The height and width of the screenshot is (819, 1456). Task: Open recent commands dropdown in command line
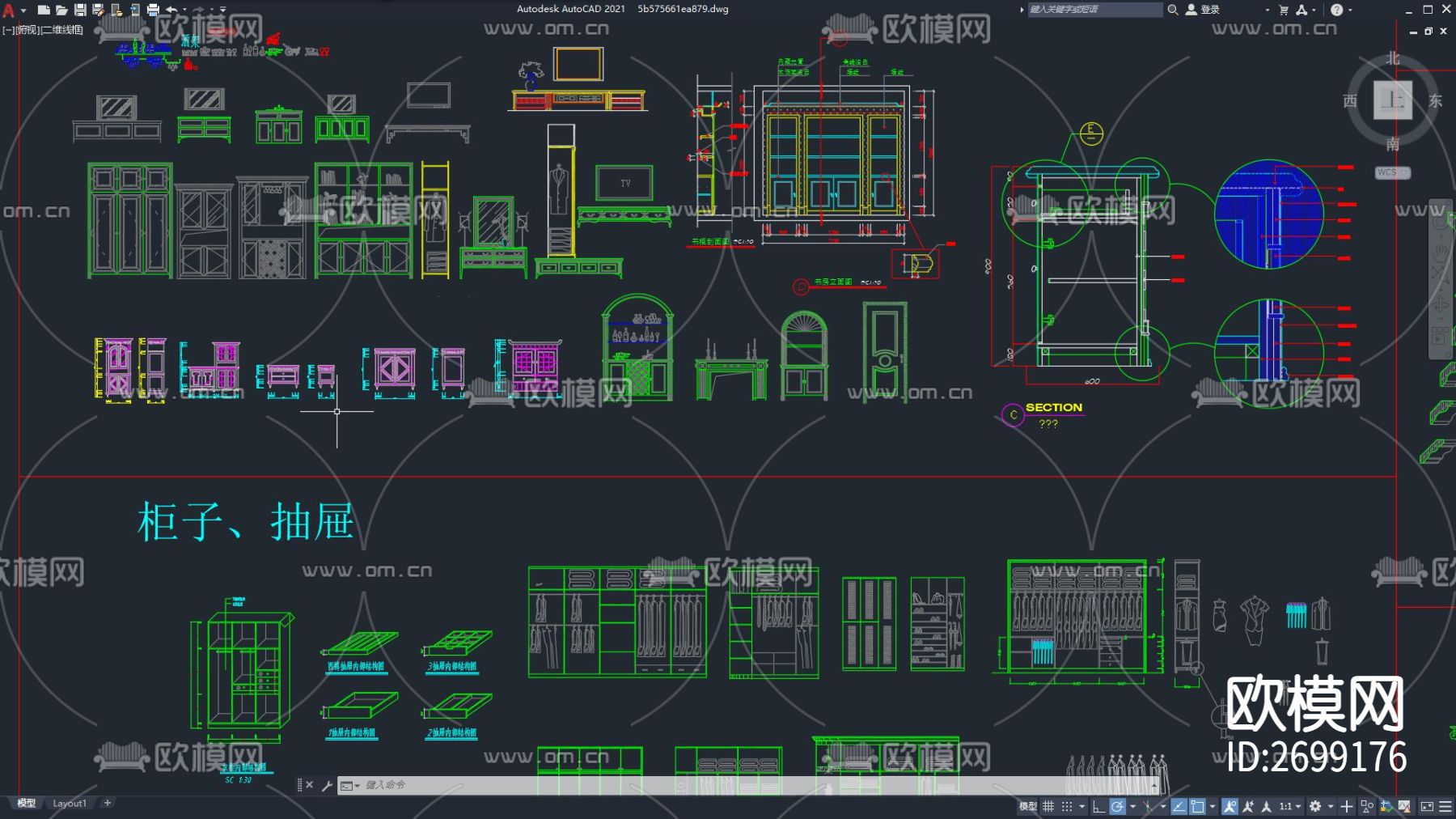349,785
